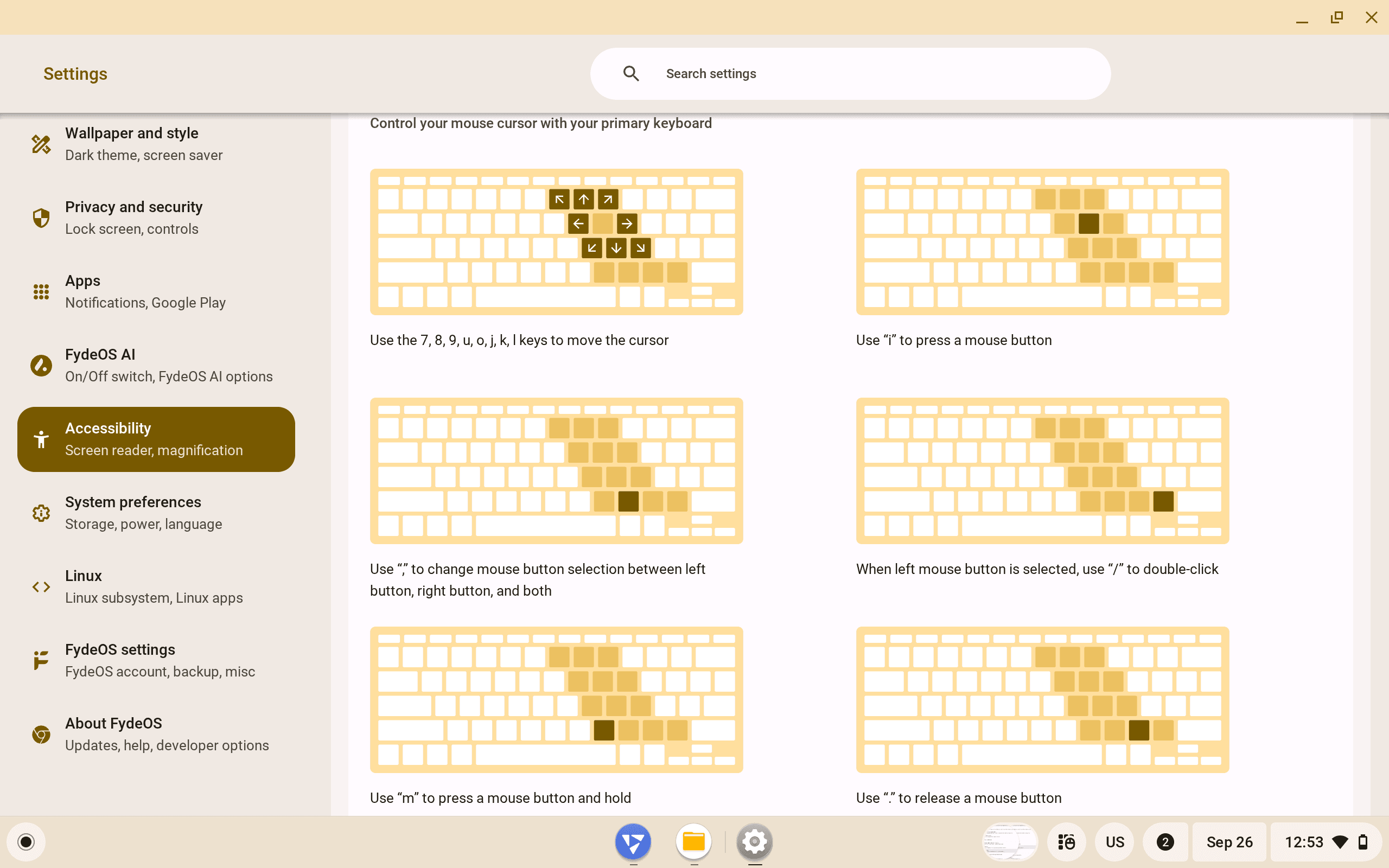Click the Wallpaper and style brush icon
The width and height of the screenshot is (1389, 868).
pos(41,144)
